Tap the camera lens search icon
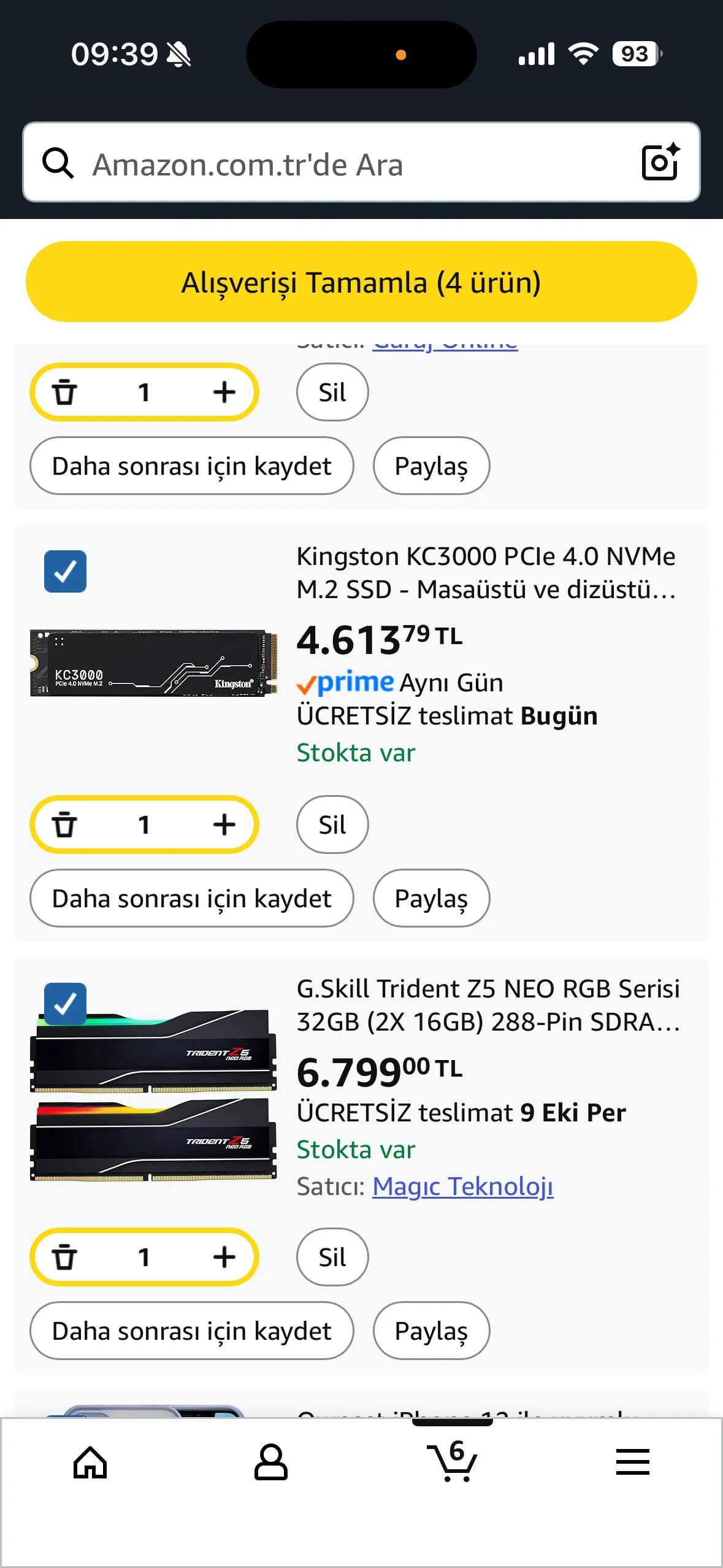Viewport: 723px width, 1568px height. pos(660,163)
